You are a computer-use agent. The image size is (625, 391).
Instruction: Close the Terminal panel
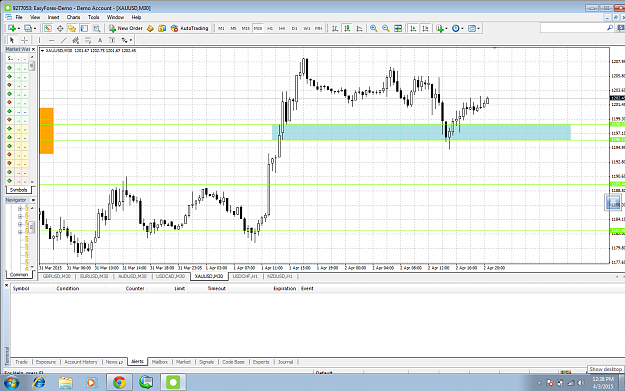(x=6, y=286)
